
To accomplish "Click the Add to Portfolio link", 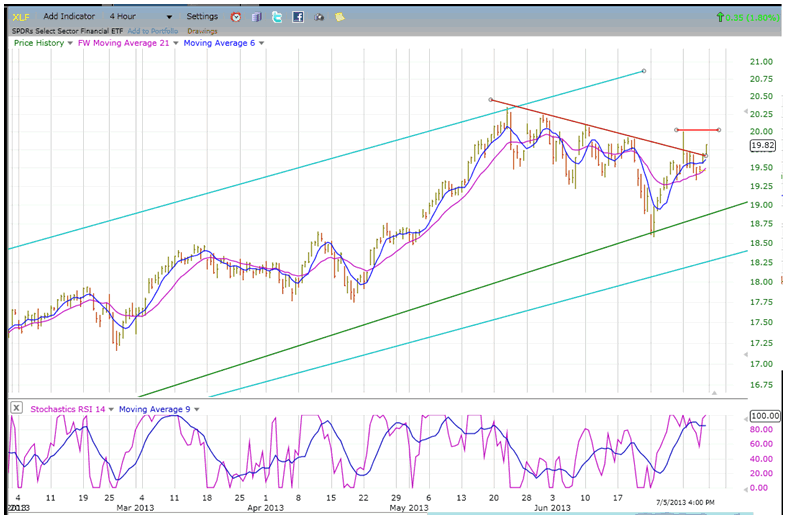I will (154, 31).
